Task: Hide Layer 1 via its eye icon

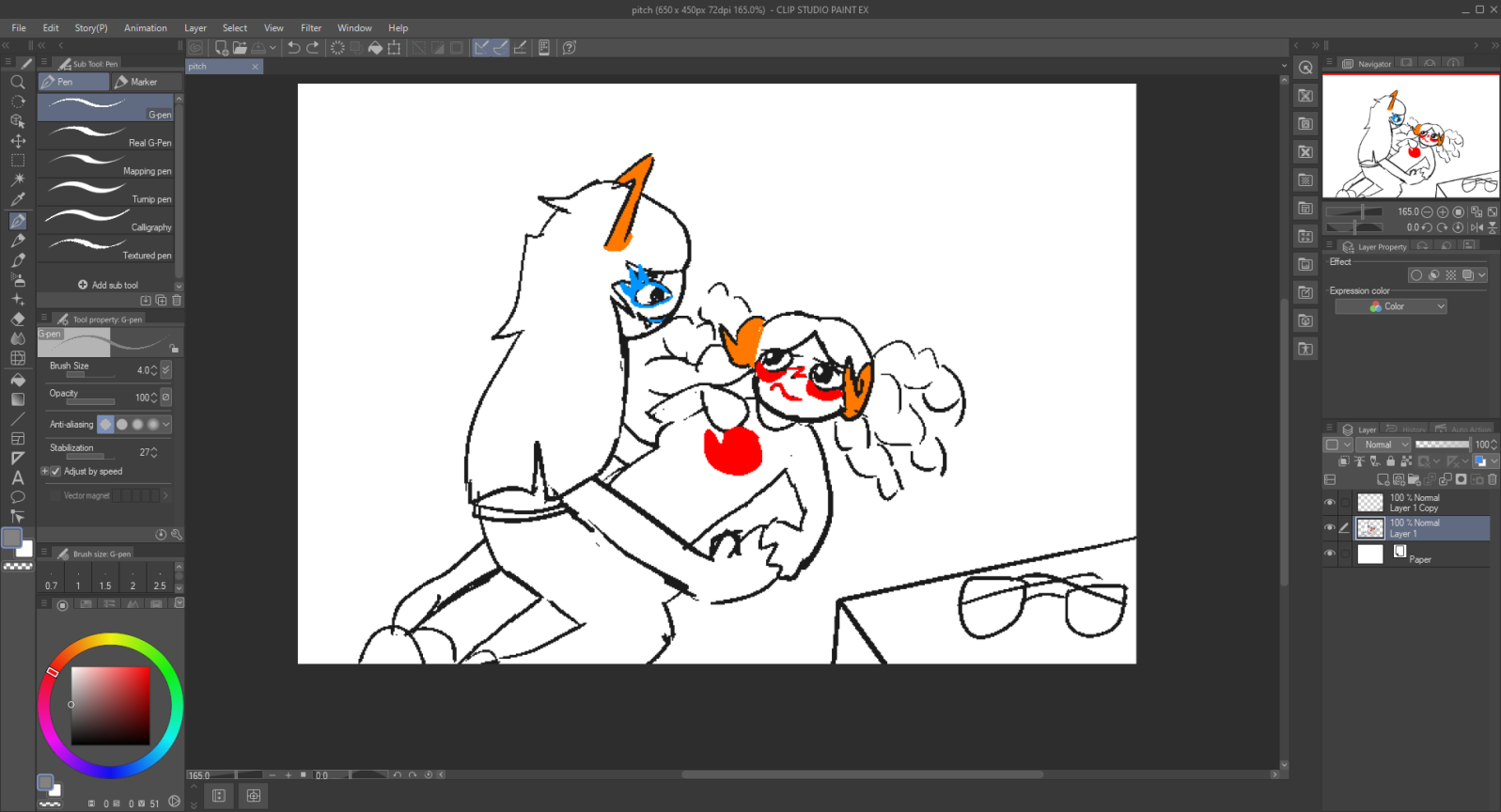Action: point(1329,528)
